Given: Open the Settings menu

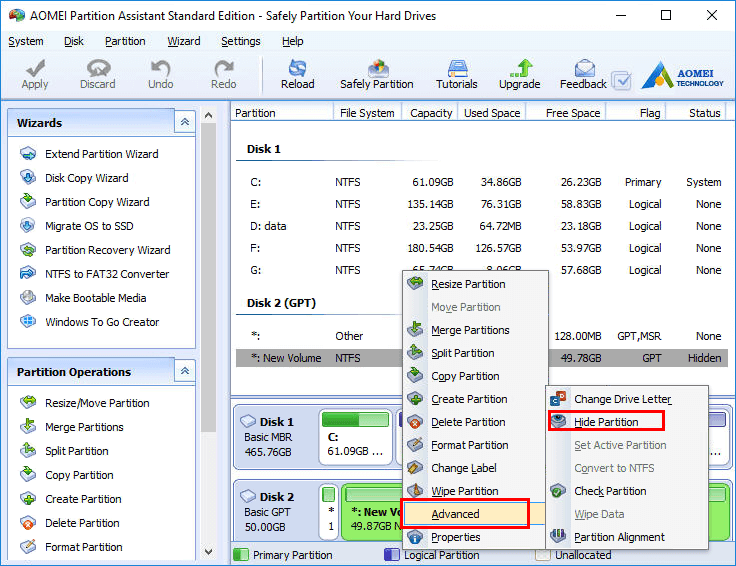Looking at the screenshot, I should pyautogui.click(x=241, y=41).
